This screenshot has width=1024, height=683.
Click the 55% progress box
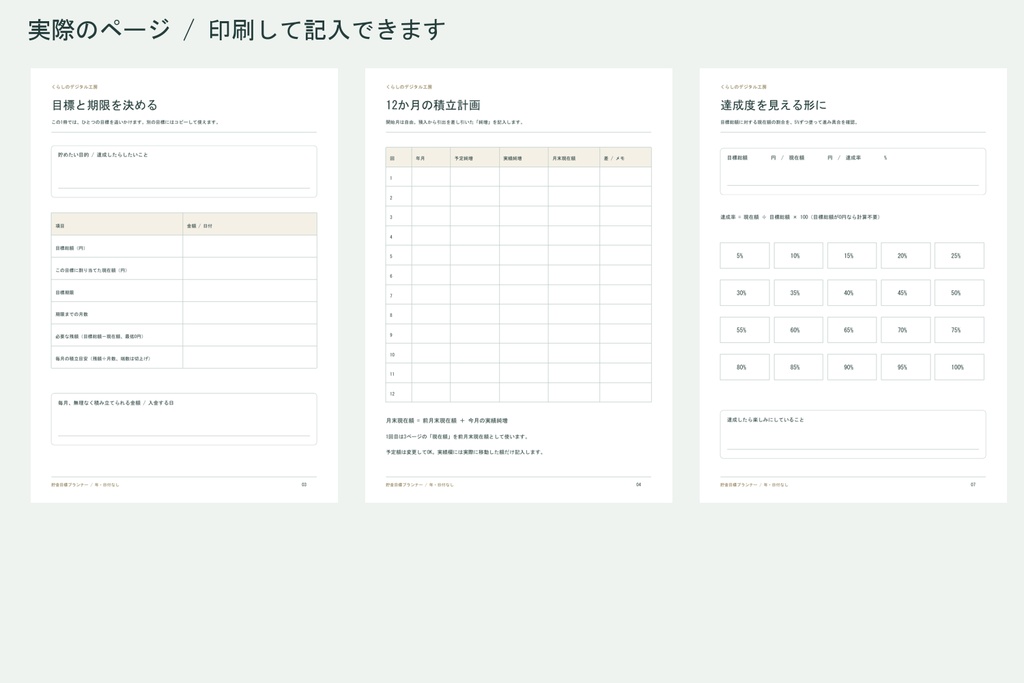(x=744, y=330)
